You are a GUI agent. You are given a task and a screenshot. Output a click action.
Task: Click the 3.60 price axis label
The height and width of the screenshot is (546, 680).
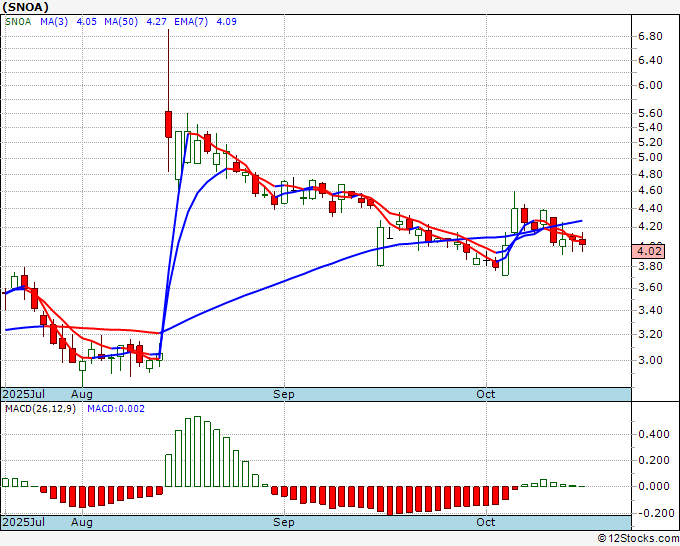(x=651, y=288)
